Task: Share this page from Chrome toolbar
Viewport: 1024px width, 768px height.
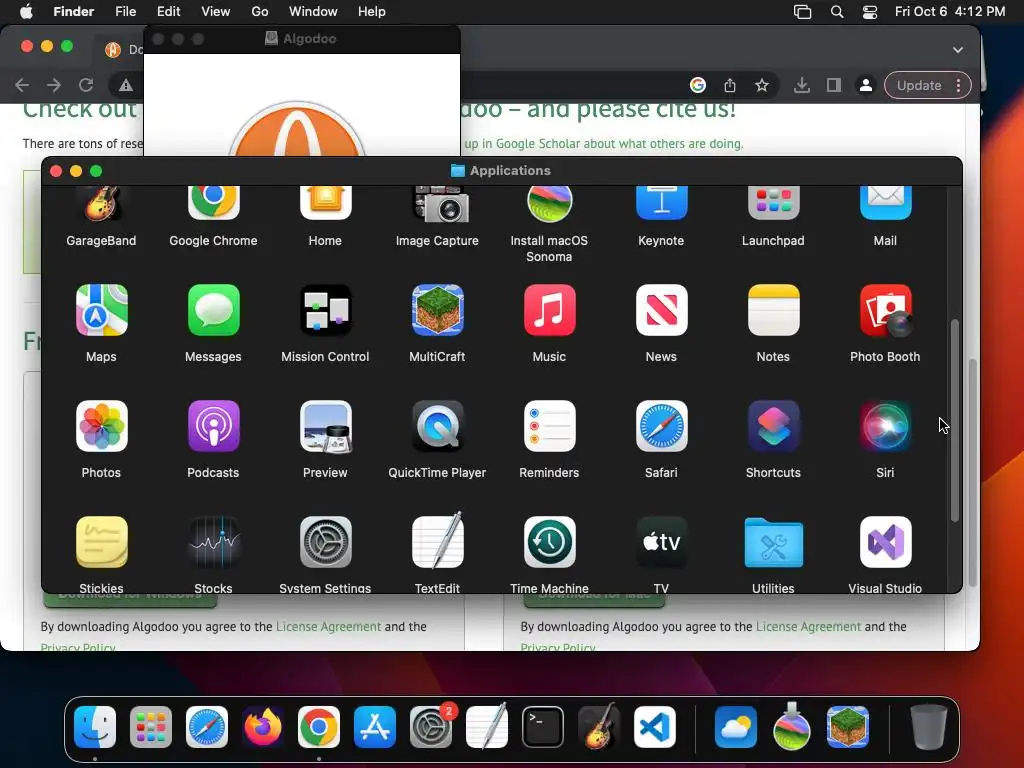Action: (730, 86)
